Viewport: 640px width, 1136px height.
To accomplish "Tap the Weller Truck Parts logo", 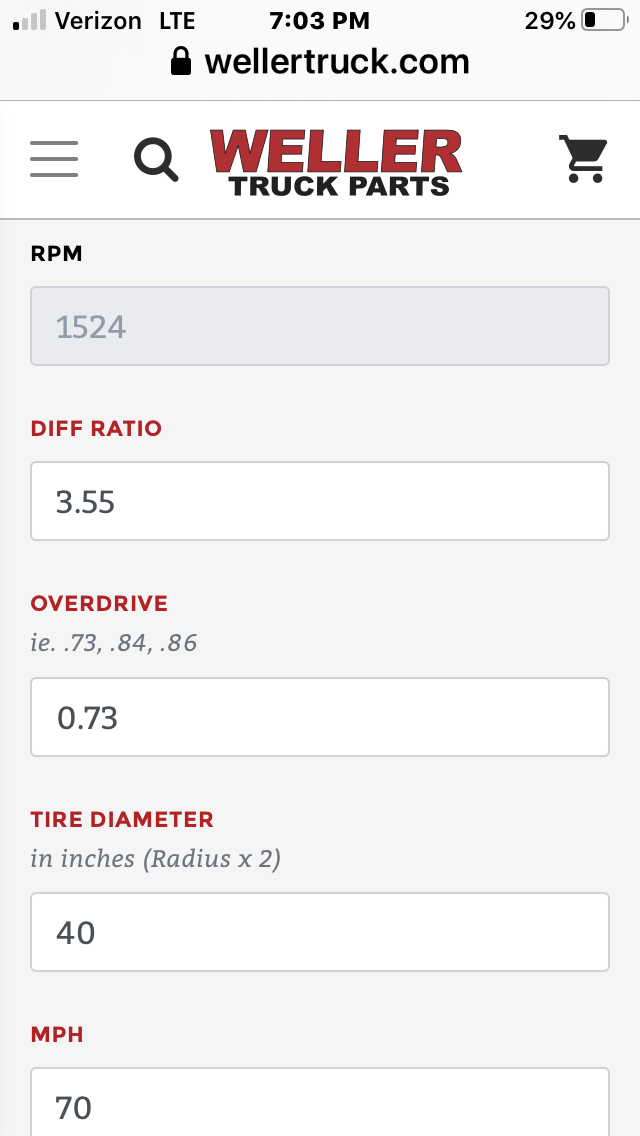I will (x=336, y=162).
